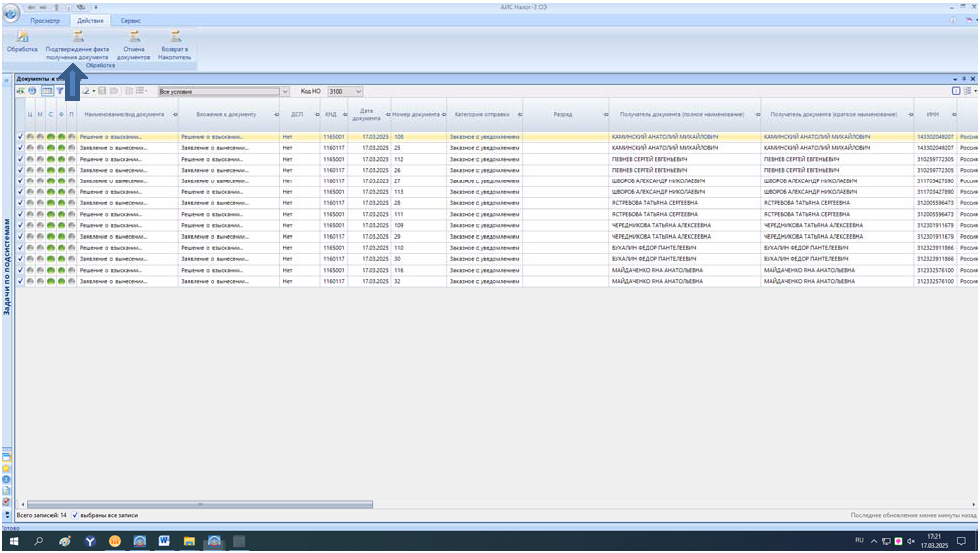Image resolution: width=980 pixels, height=553 pixels.
Task: Click the 'Дата документа' column header
Action: click(x=366, y=115)
